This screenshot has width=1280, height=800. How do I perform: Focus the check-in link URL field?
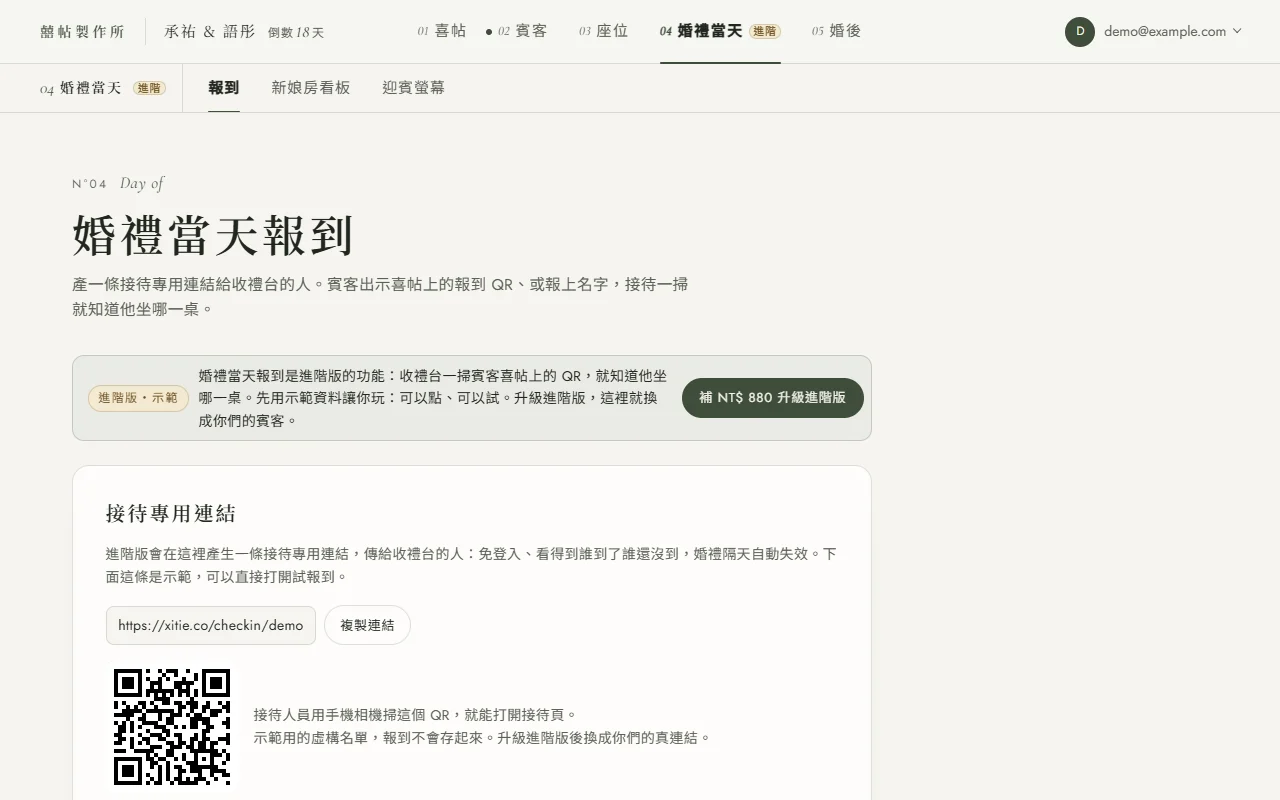211,625
